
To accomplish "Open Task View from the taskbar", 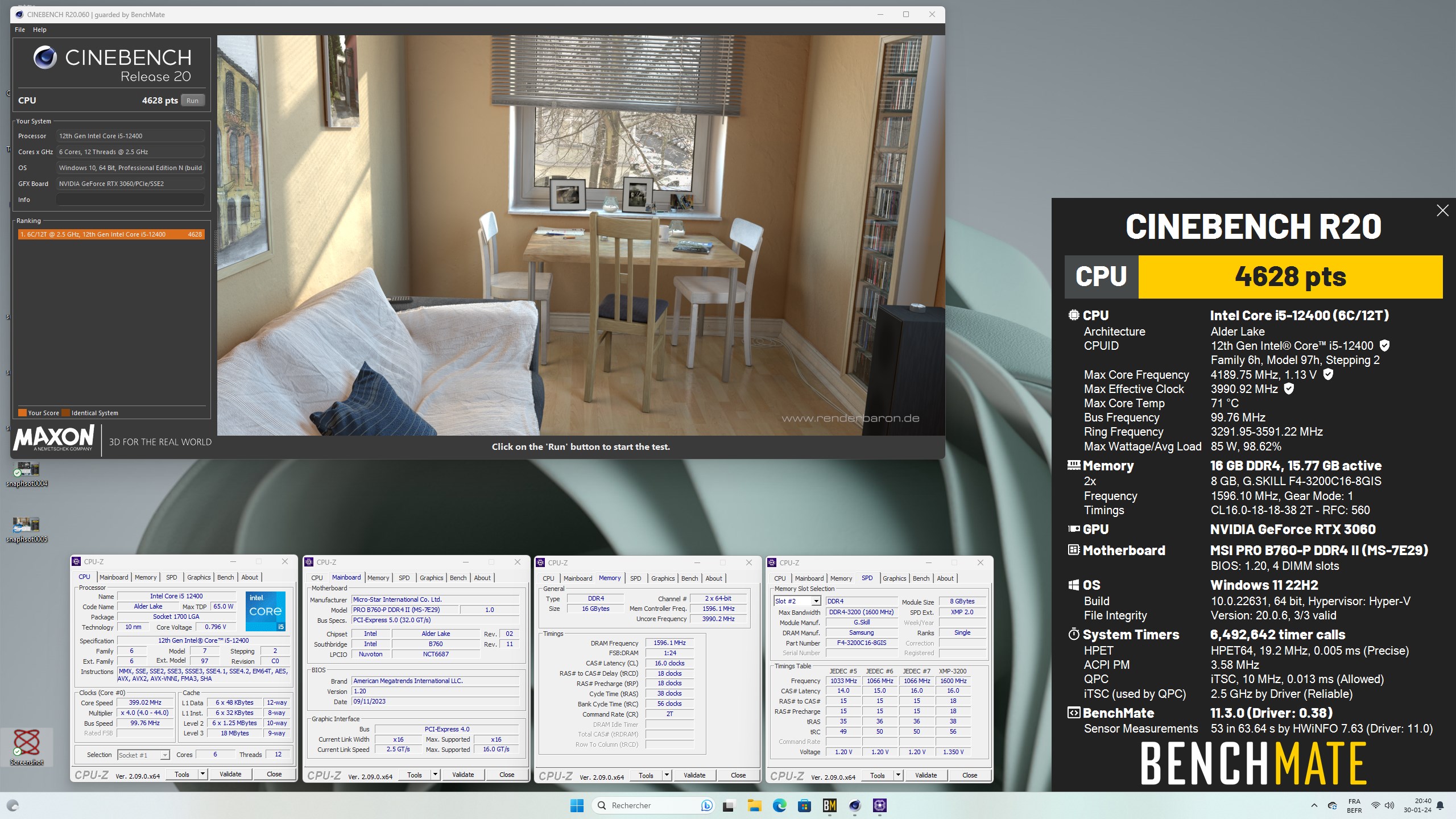I will pyautogui.click(x=729, y=805).
